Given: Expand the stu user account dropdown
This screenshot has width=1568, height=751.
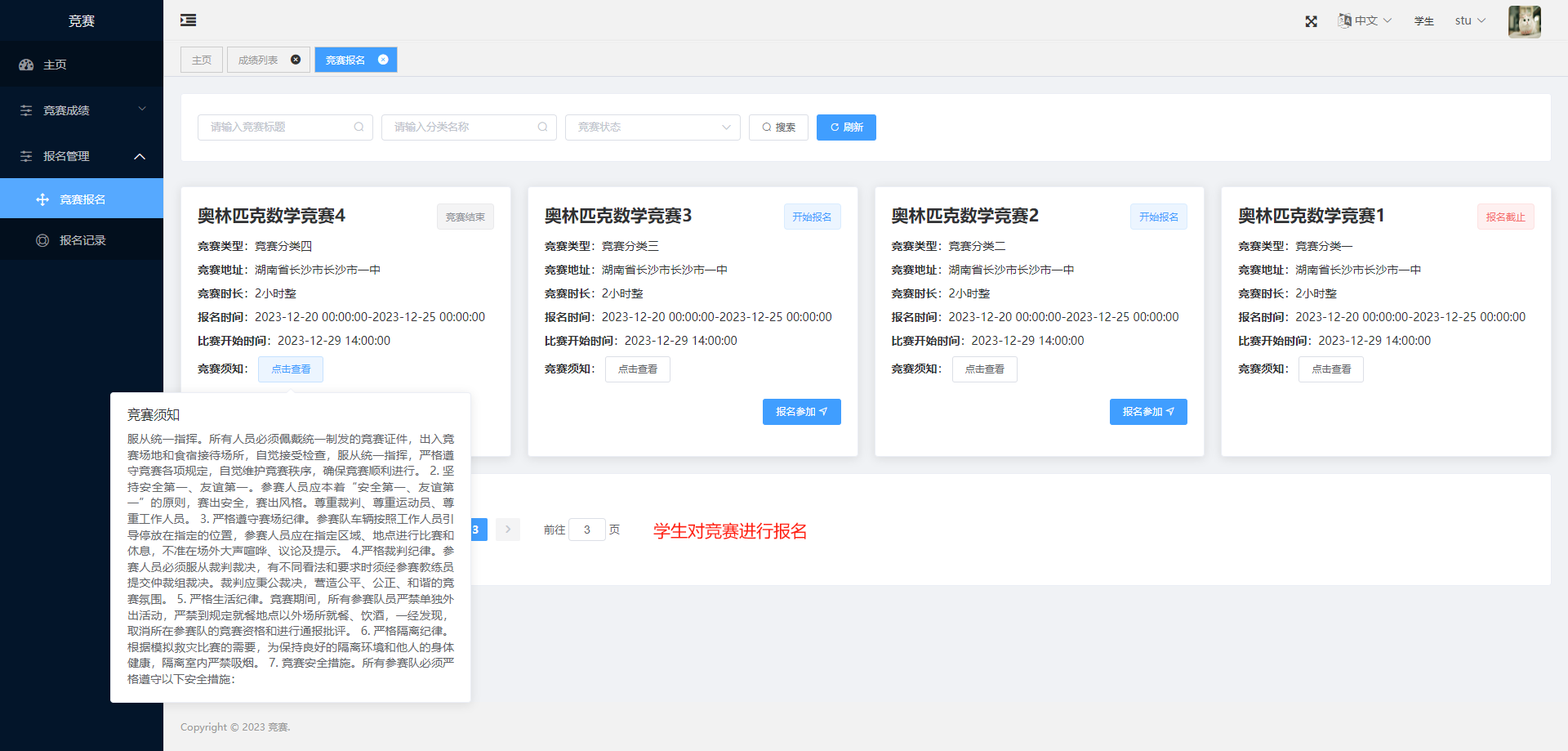Looking at the screenshot, I should (x=1468, y=20).
